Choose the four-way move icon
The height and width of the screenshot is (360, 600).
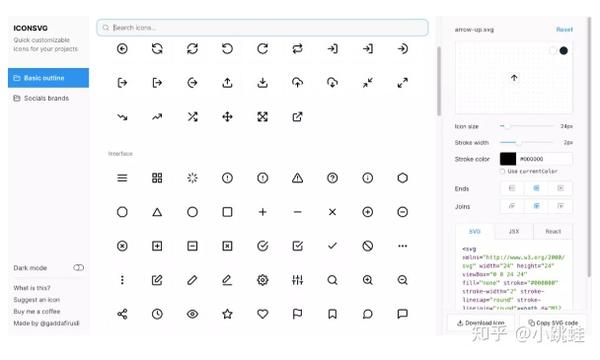pos(227,117)
